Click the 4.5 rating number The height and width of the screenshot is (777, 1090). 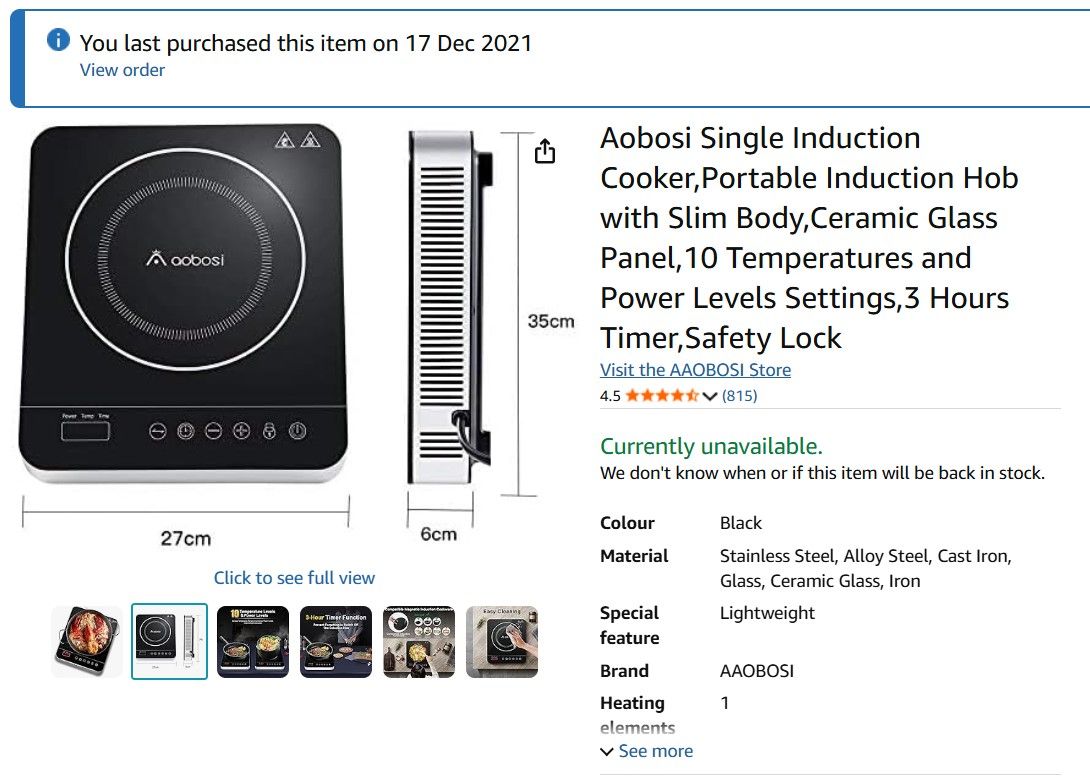click(x=610, y=396)
